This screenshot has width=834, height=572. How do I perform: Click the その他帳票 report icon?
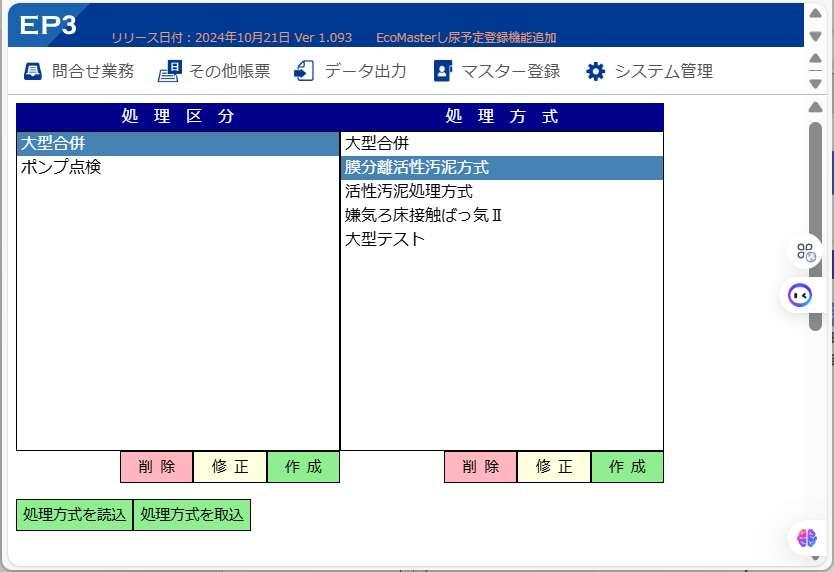coord(170,71)
